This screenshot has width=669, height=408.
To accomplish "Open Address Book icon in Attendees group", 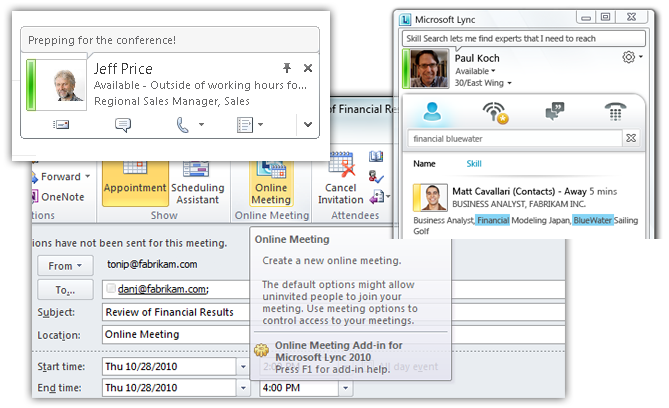I will (x=376, y=156).
